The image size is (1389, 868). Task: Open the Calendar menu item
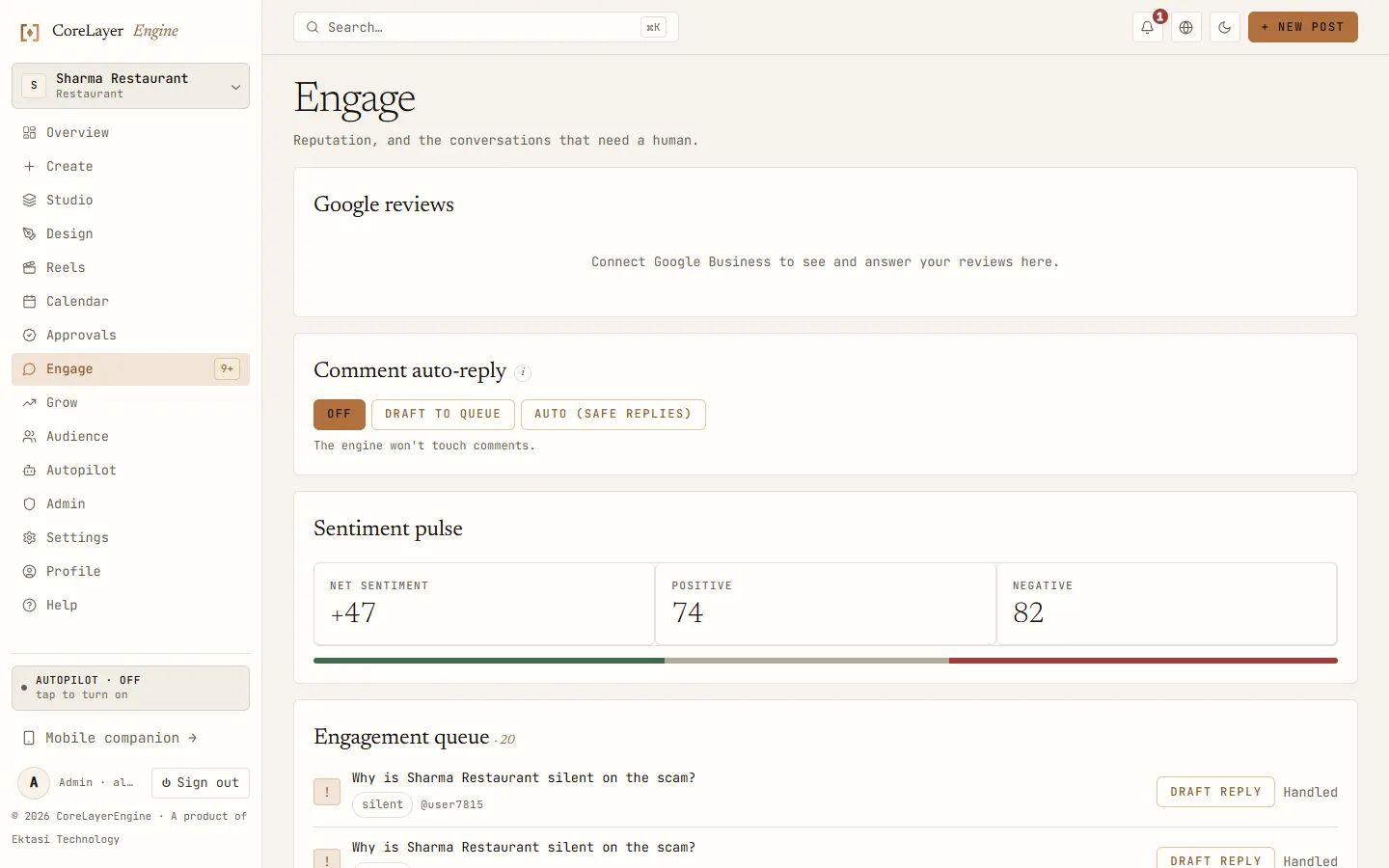pos(130,302)
